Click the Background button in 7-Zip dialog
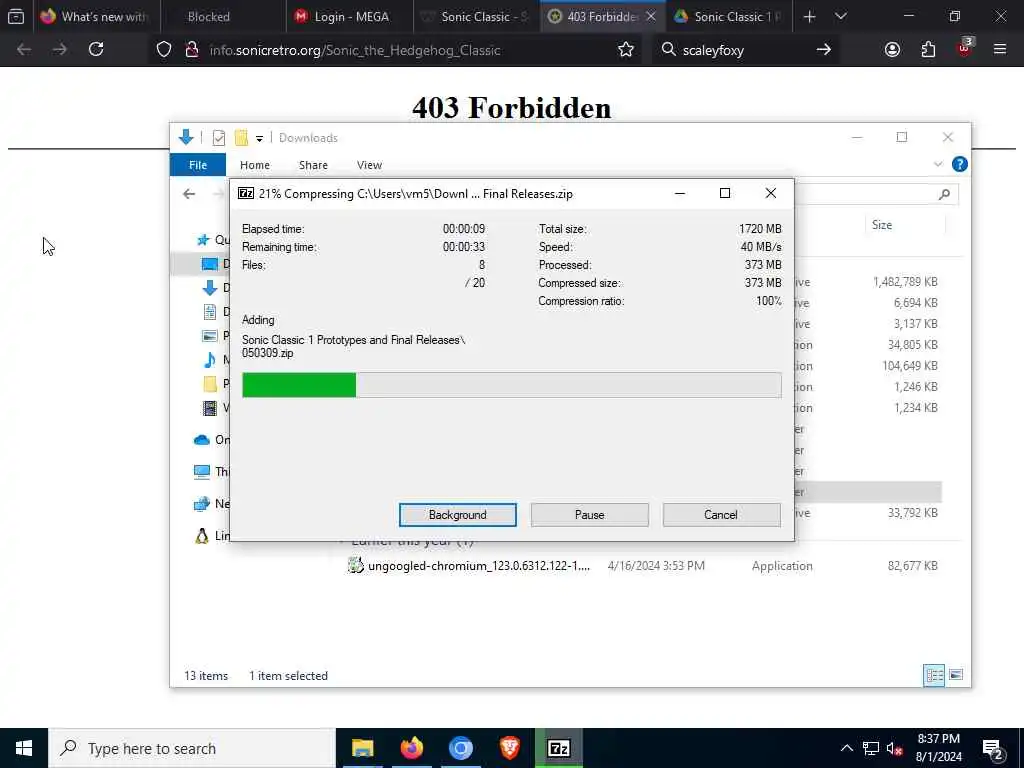1024x768 pixels. coord(457,515)
